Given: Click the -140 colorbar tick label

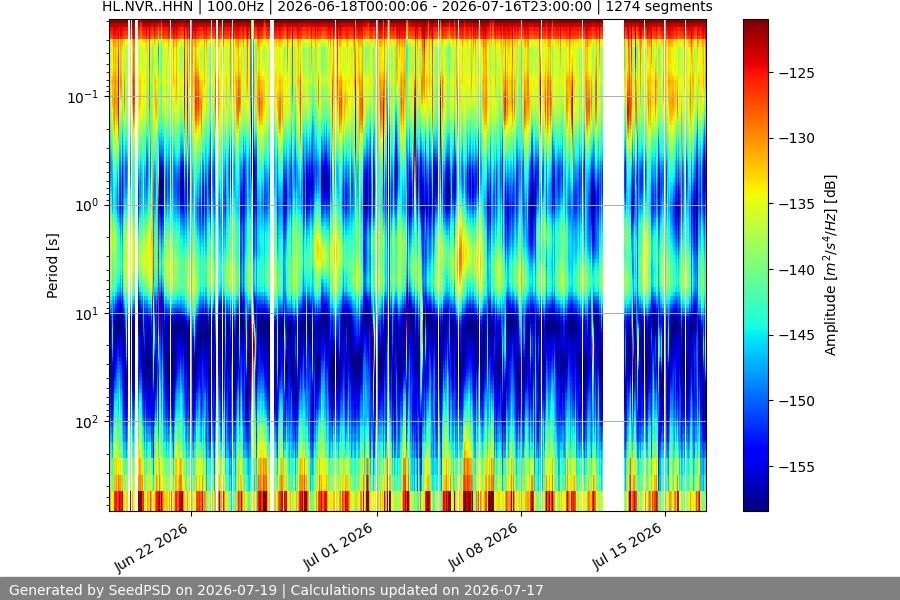Looking at the screenshot, I should coord(797,270).
